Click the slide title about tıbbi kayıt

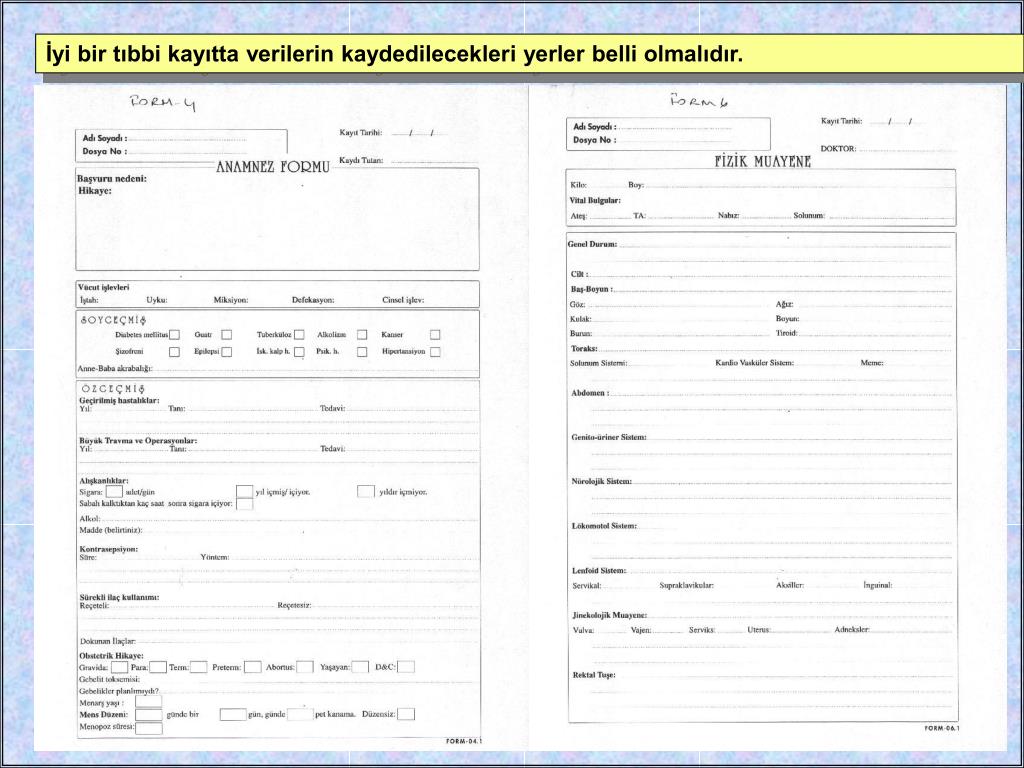coord(394,54)
